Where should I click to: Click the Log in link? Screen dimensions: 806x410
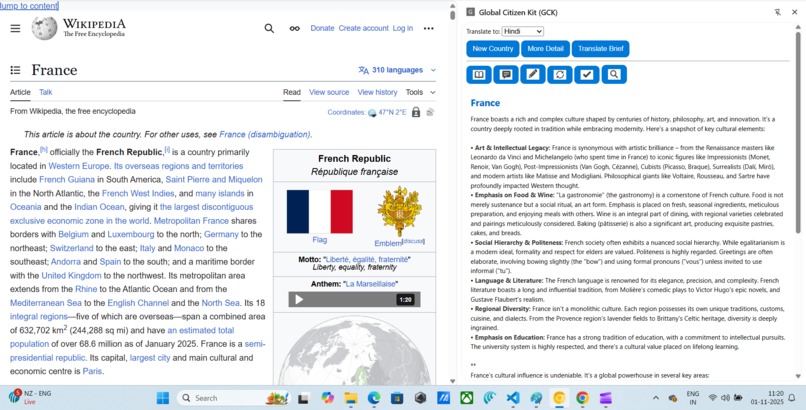tap(402, 28)
